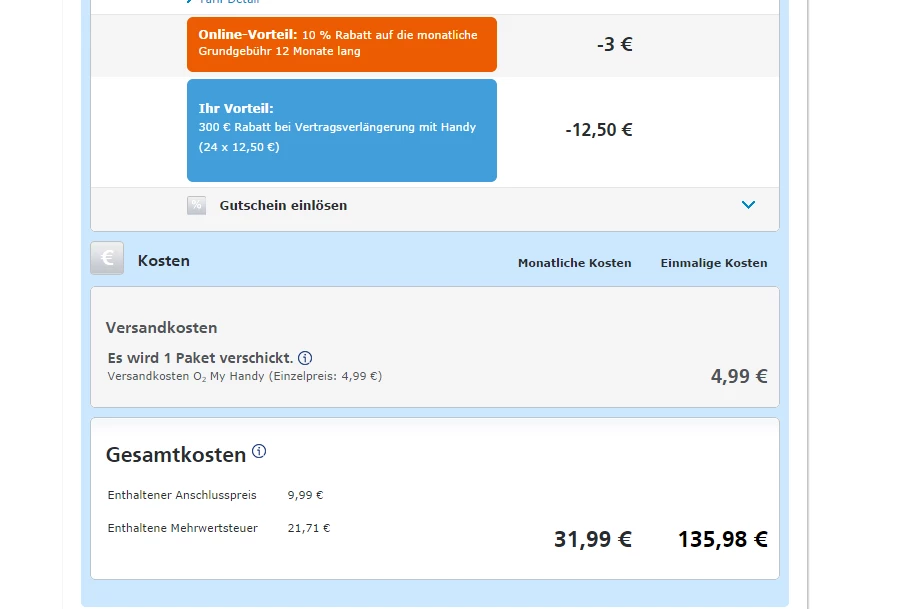Click the Gesamtkosten heading
Image resolution: width=913 pixels, height=609 pixels.
[x=176, y=455]
